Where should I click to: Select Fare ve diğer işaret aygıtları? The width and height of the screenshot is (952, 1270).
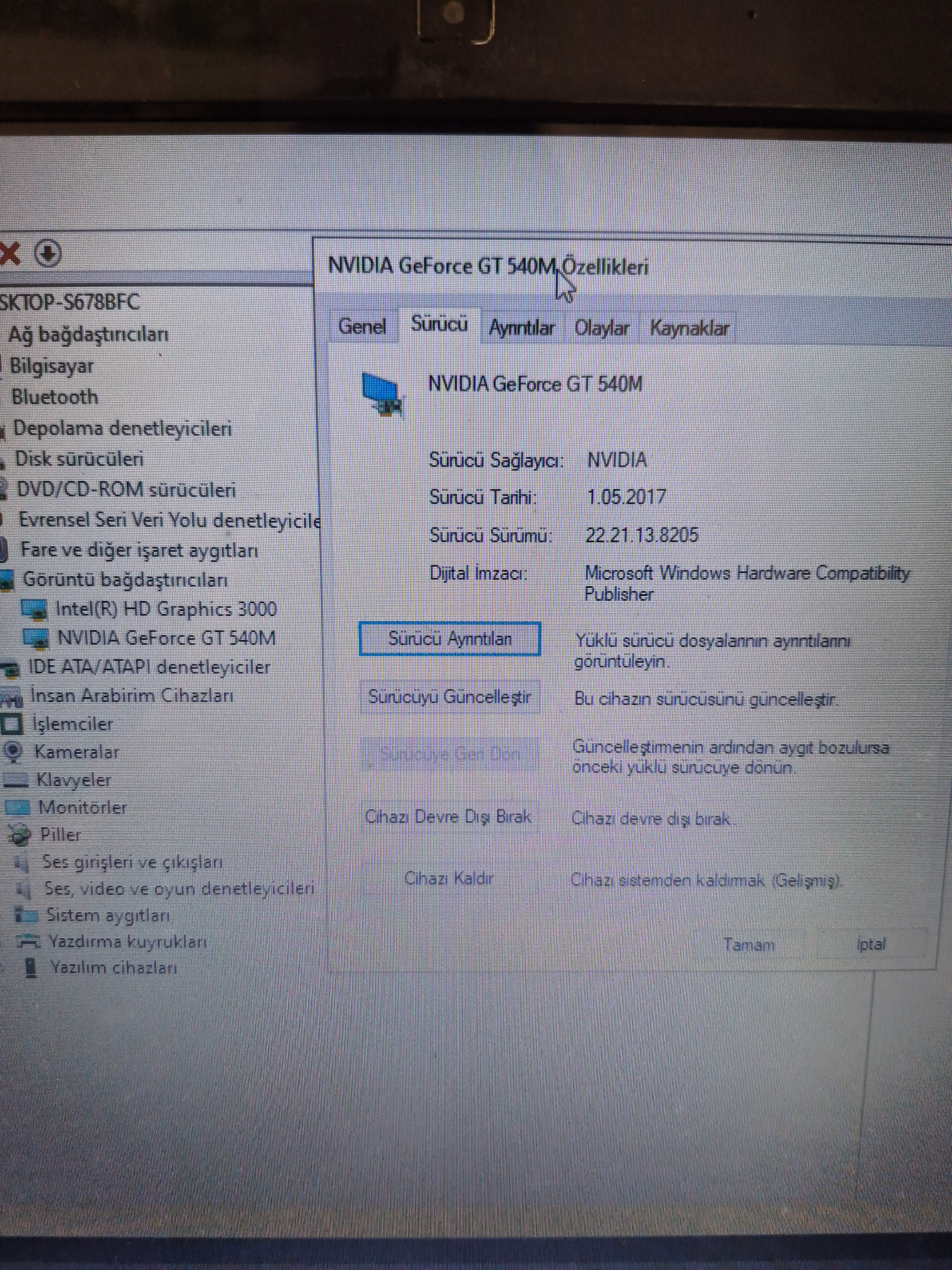point(139,550)
